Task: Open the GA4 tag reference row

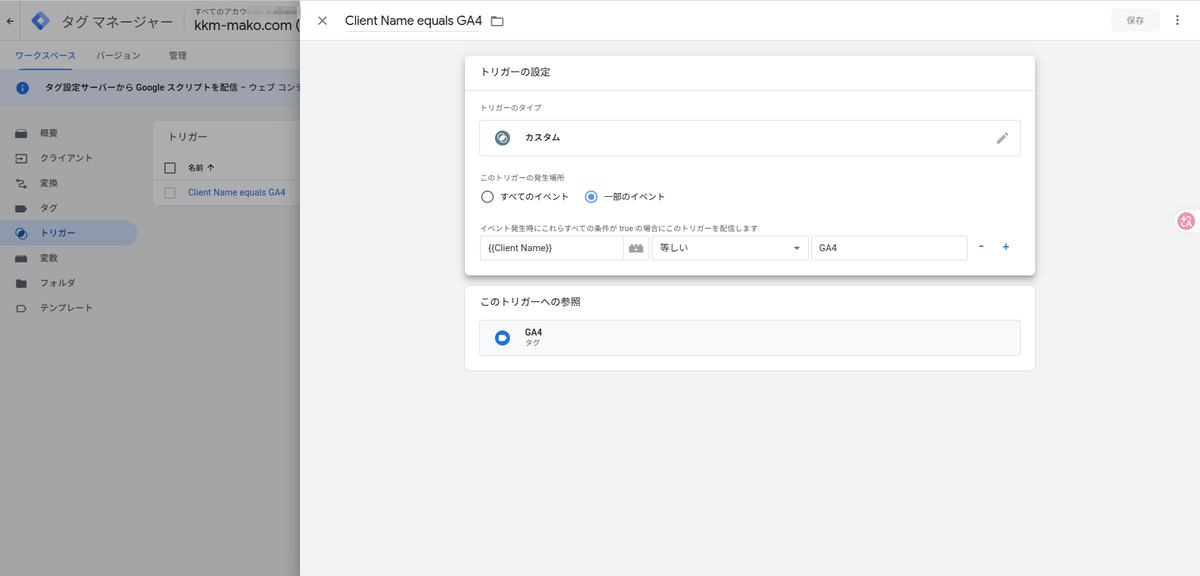Action: [x=750, y=338]
